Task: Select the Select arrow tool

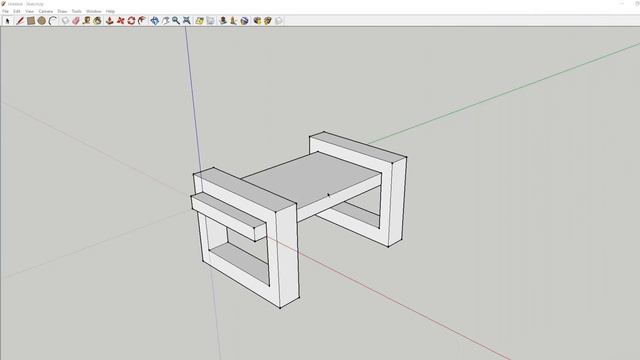Action: (7, 20)
